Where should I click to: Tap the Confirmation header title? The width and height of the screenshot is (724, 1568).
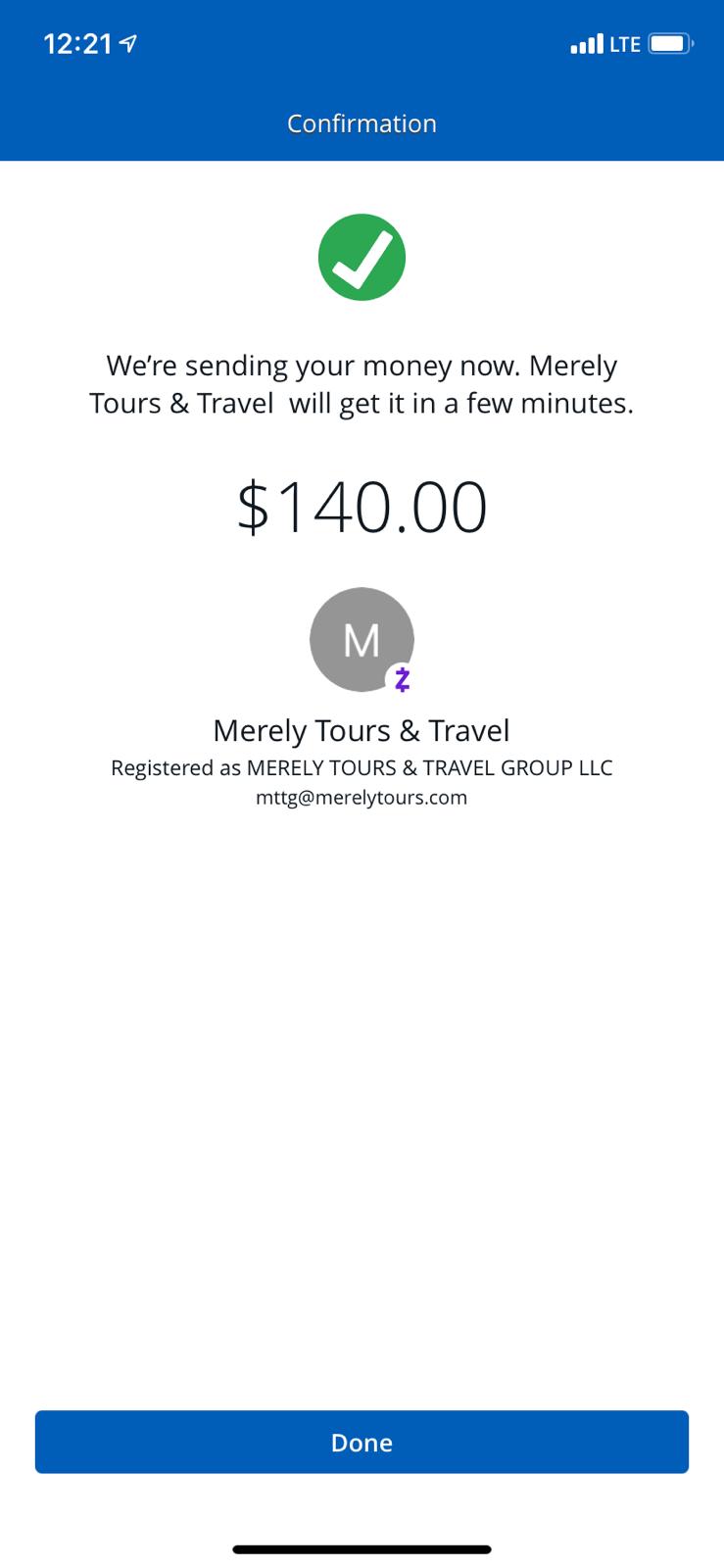(362, 123)
